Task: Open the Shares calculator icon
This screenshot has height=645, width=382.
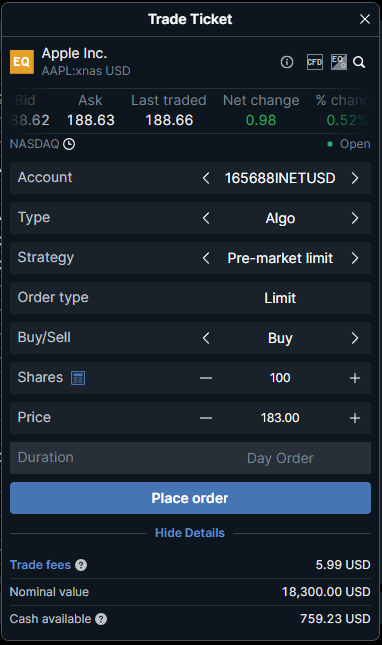Action: pos(78,378)
